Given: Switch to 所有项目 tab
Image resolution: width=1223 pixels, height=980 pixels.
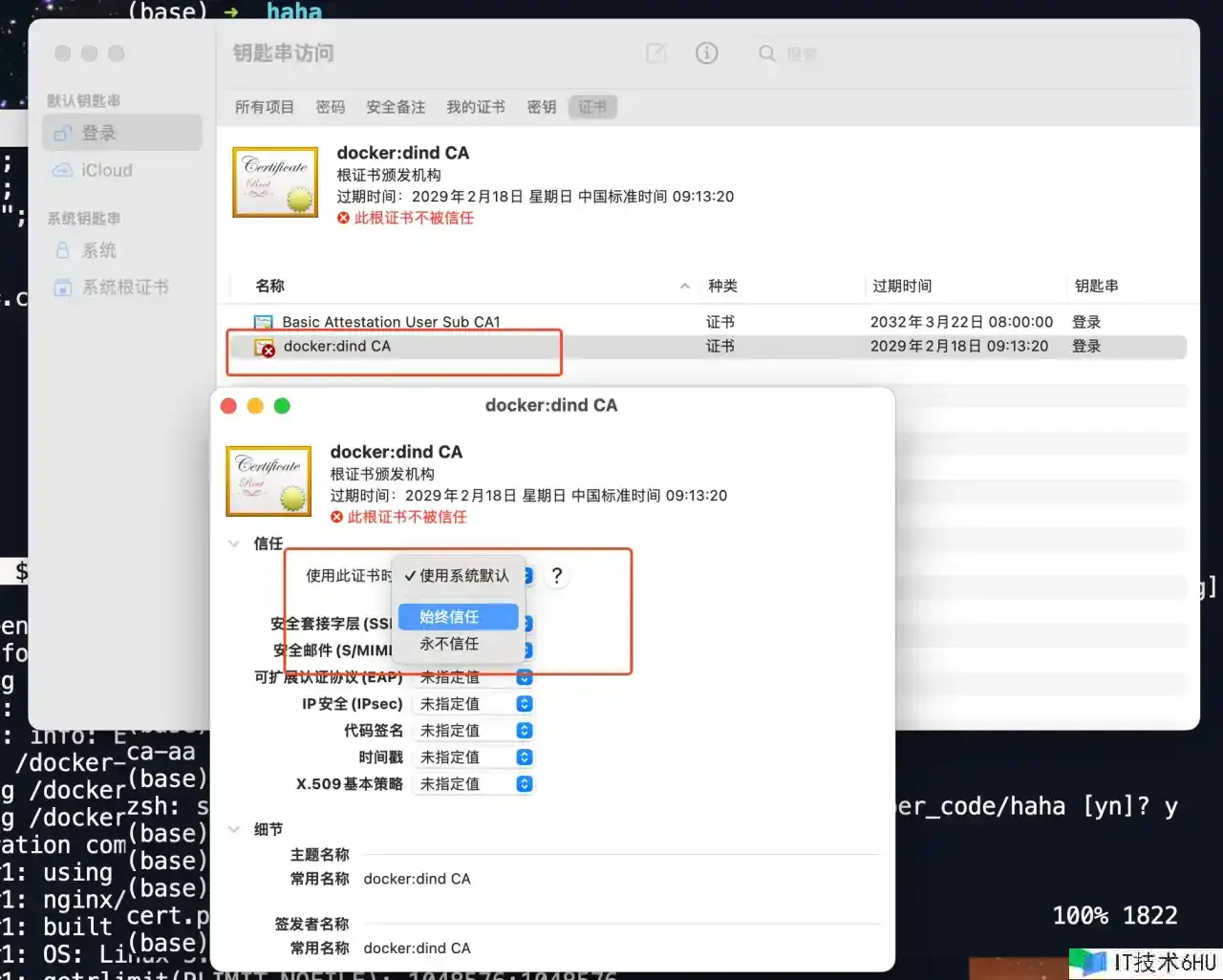Looking at the screenshot, I should click(265, 107).
